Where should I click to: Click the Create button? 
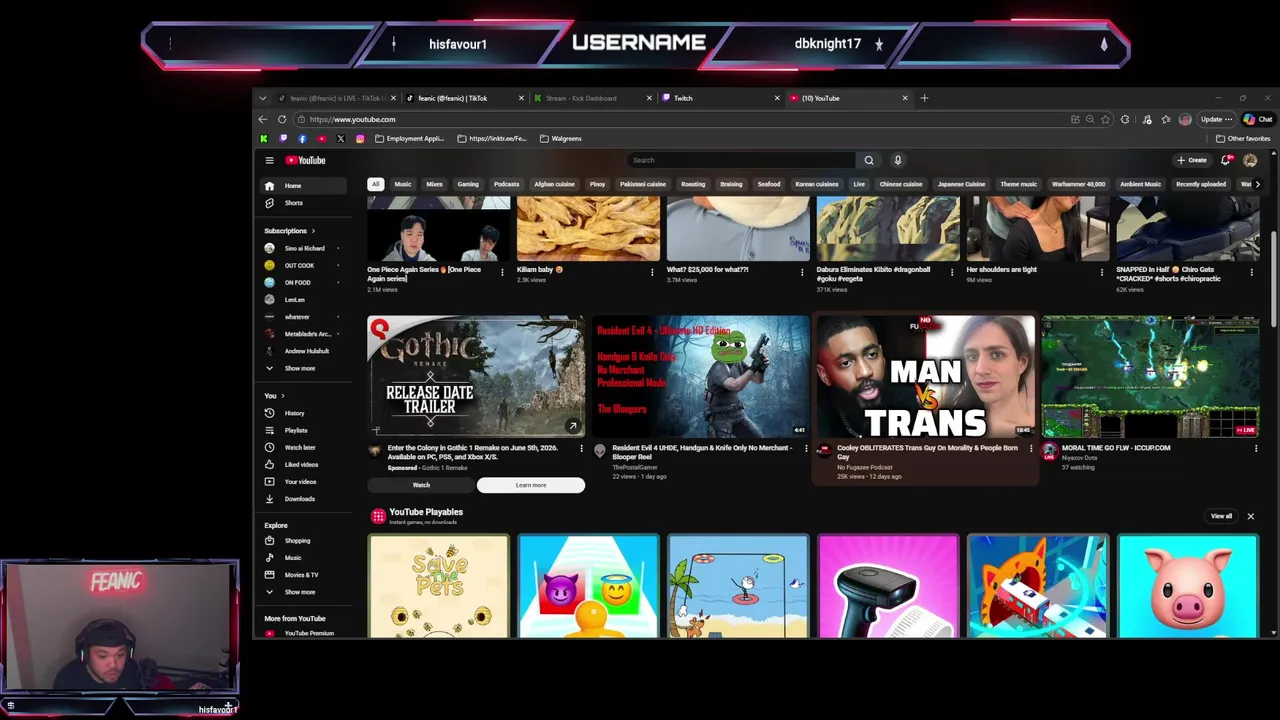pos(1192,160)
